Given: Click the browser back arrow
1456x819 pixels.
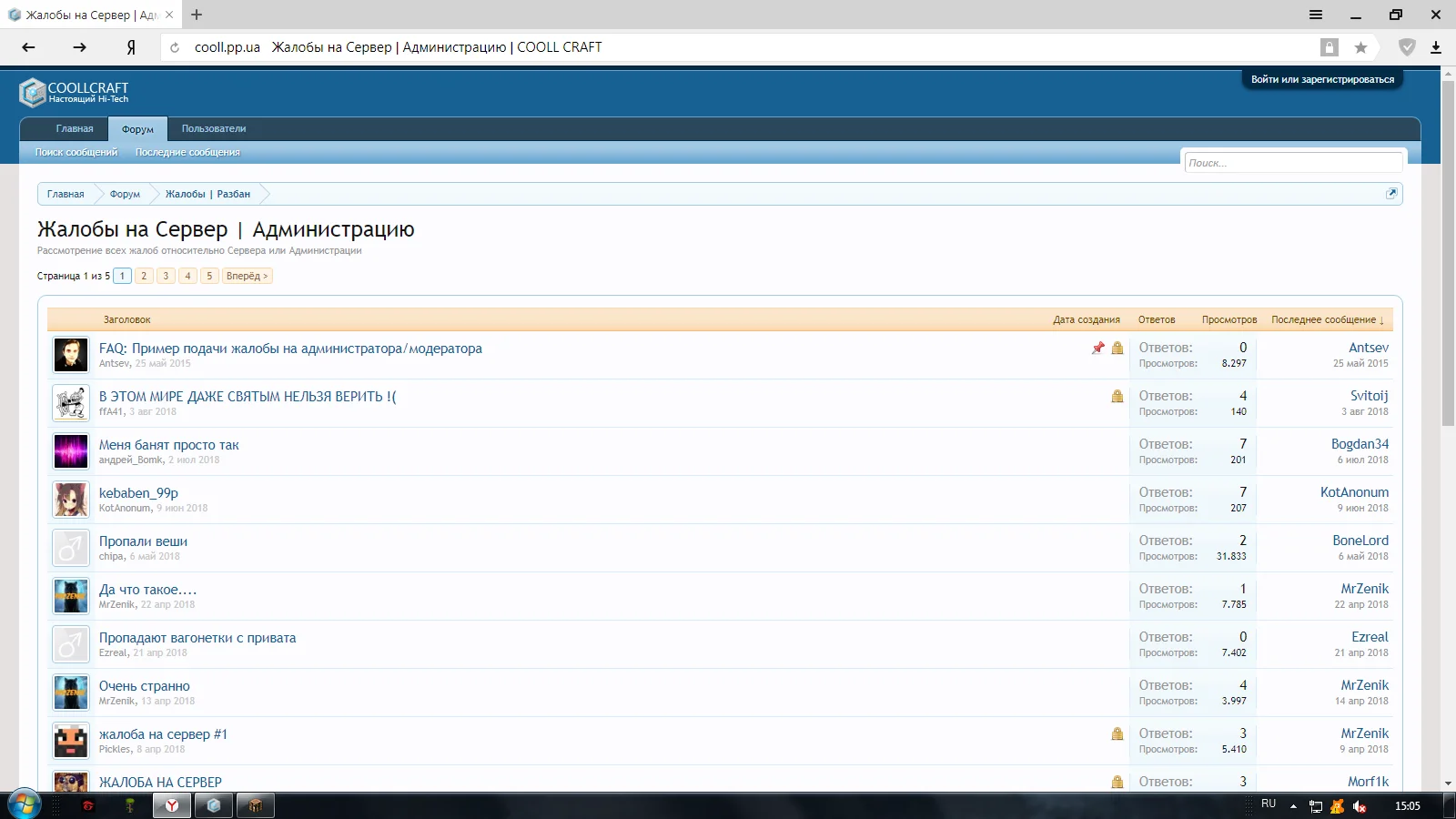Looking at the screenshot, I should (x=28, y=47).
